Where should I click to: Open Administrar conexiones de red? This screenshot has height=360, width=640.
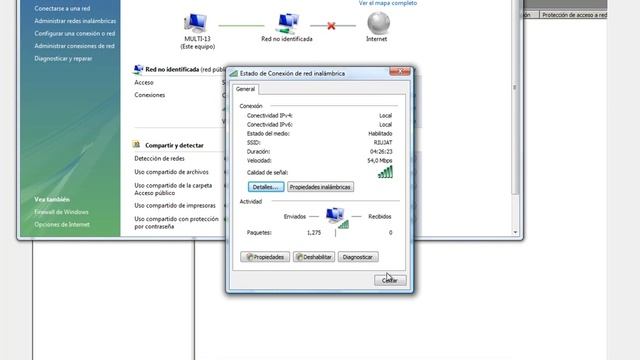point(74,46)
